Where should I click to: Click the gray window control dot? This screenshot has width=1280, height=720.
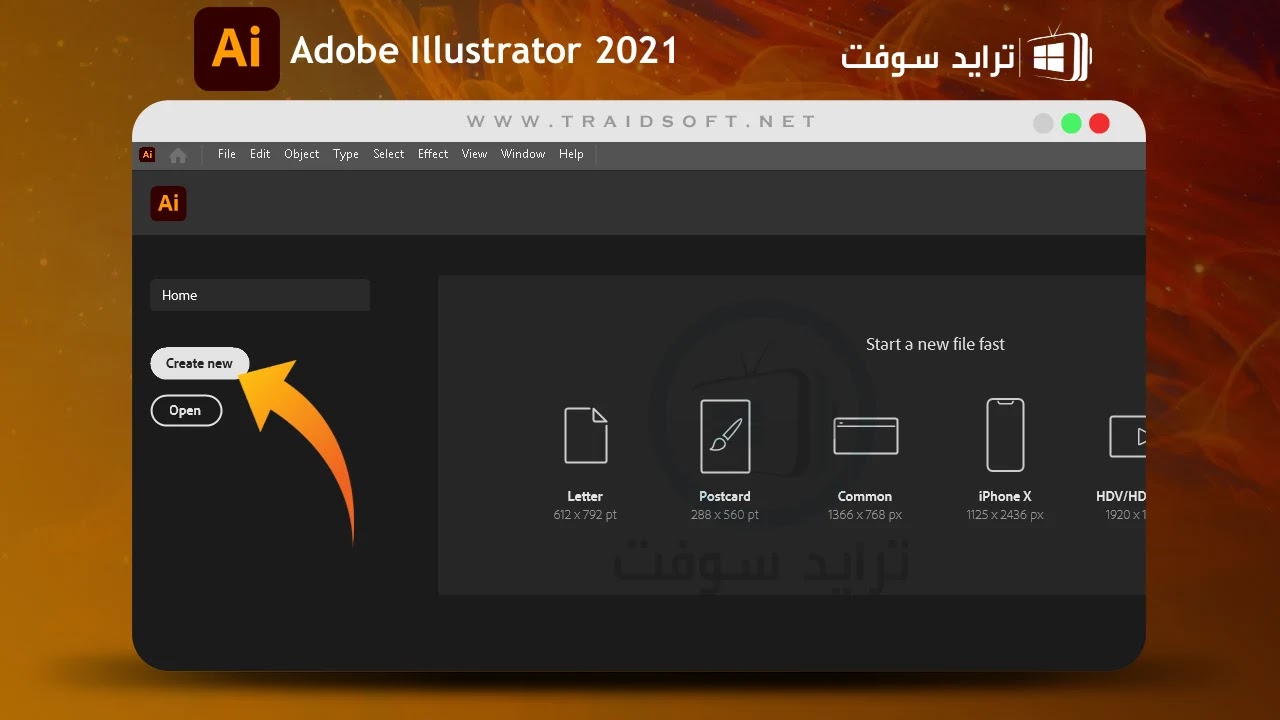[1043, 123]
